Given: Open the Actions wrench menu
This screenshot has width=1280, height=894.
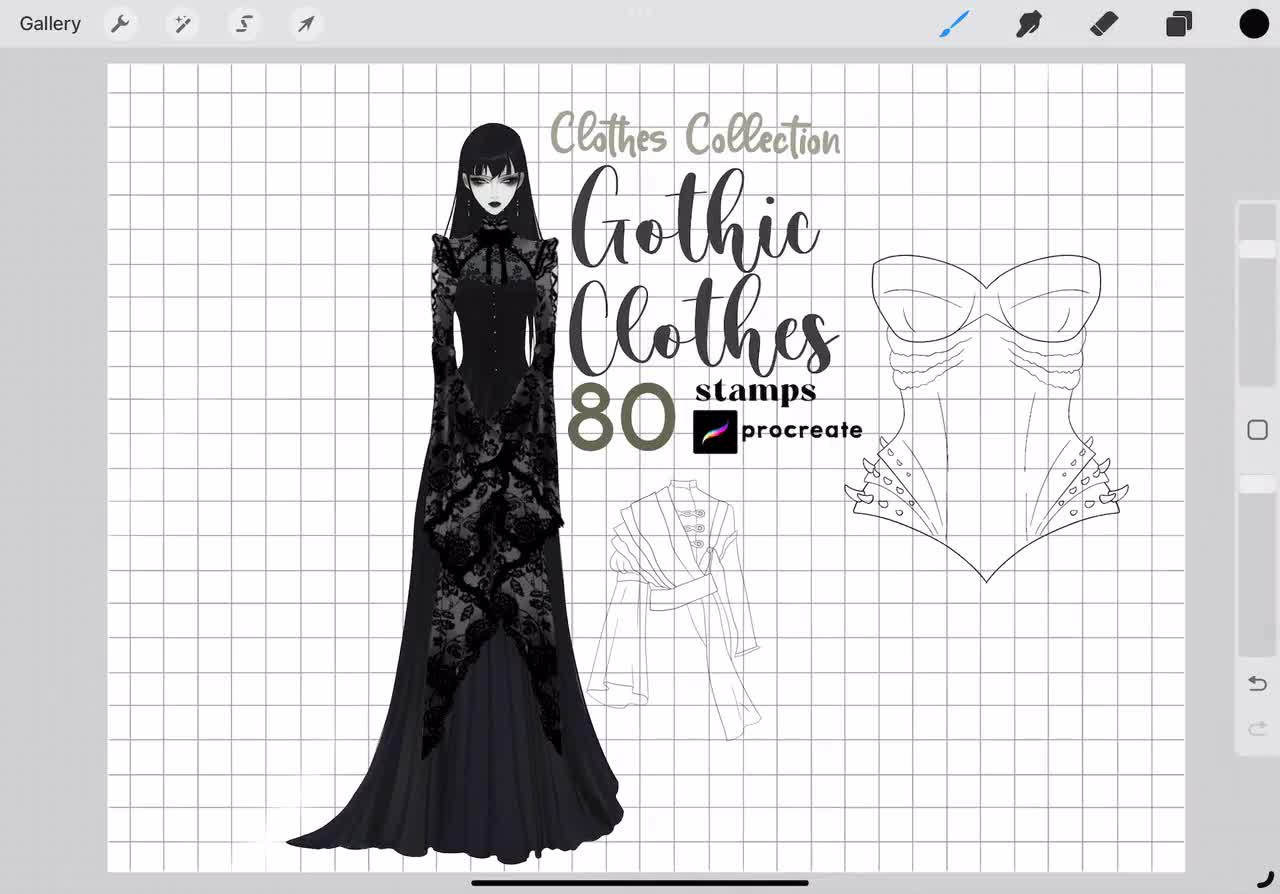Looking at the screenshot, I should [120, 24].
